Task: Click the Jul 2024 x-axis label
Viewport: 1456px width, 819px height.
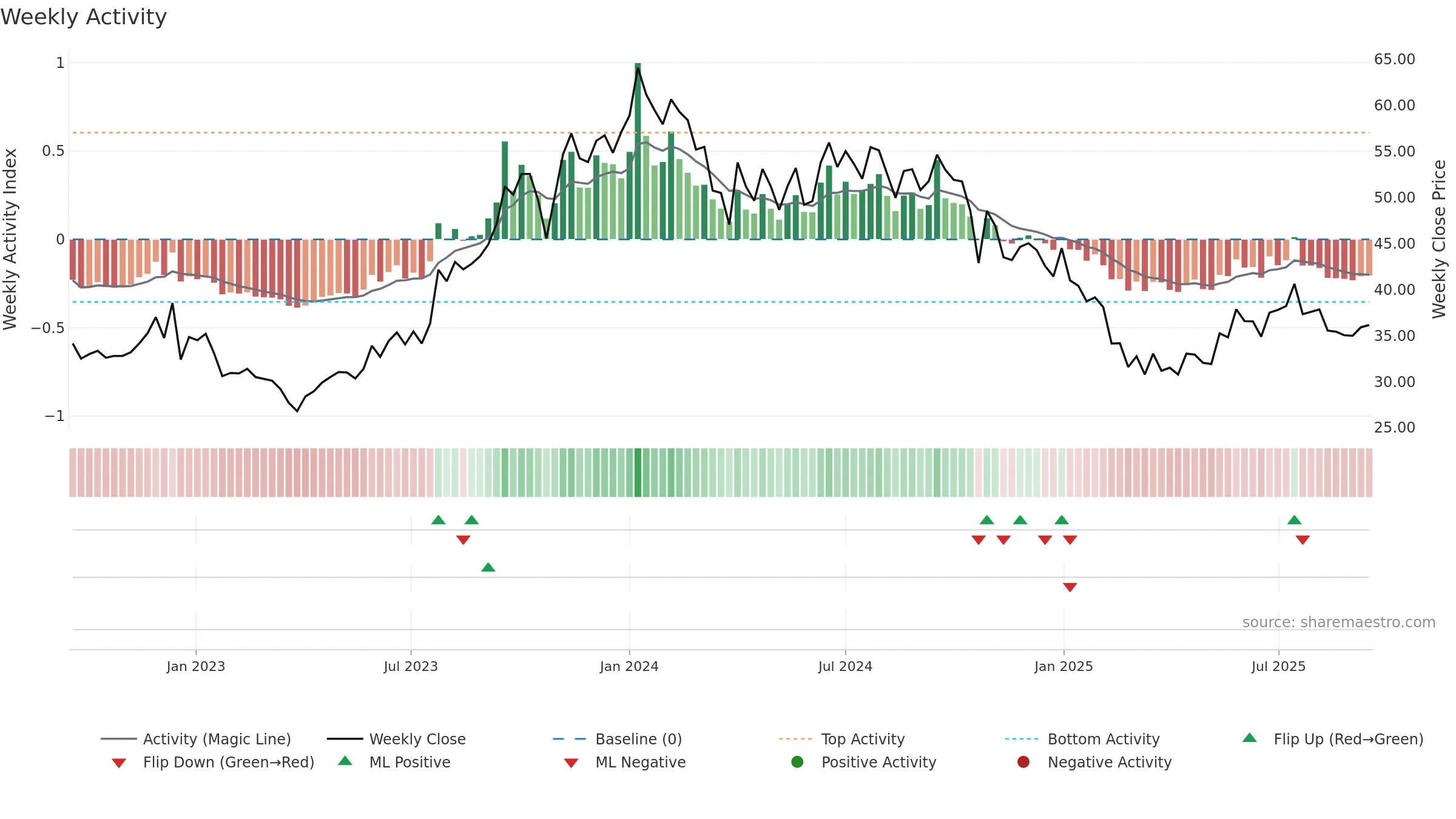Action: (845, 666)
